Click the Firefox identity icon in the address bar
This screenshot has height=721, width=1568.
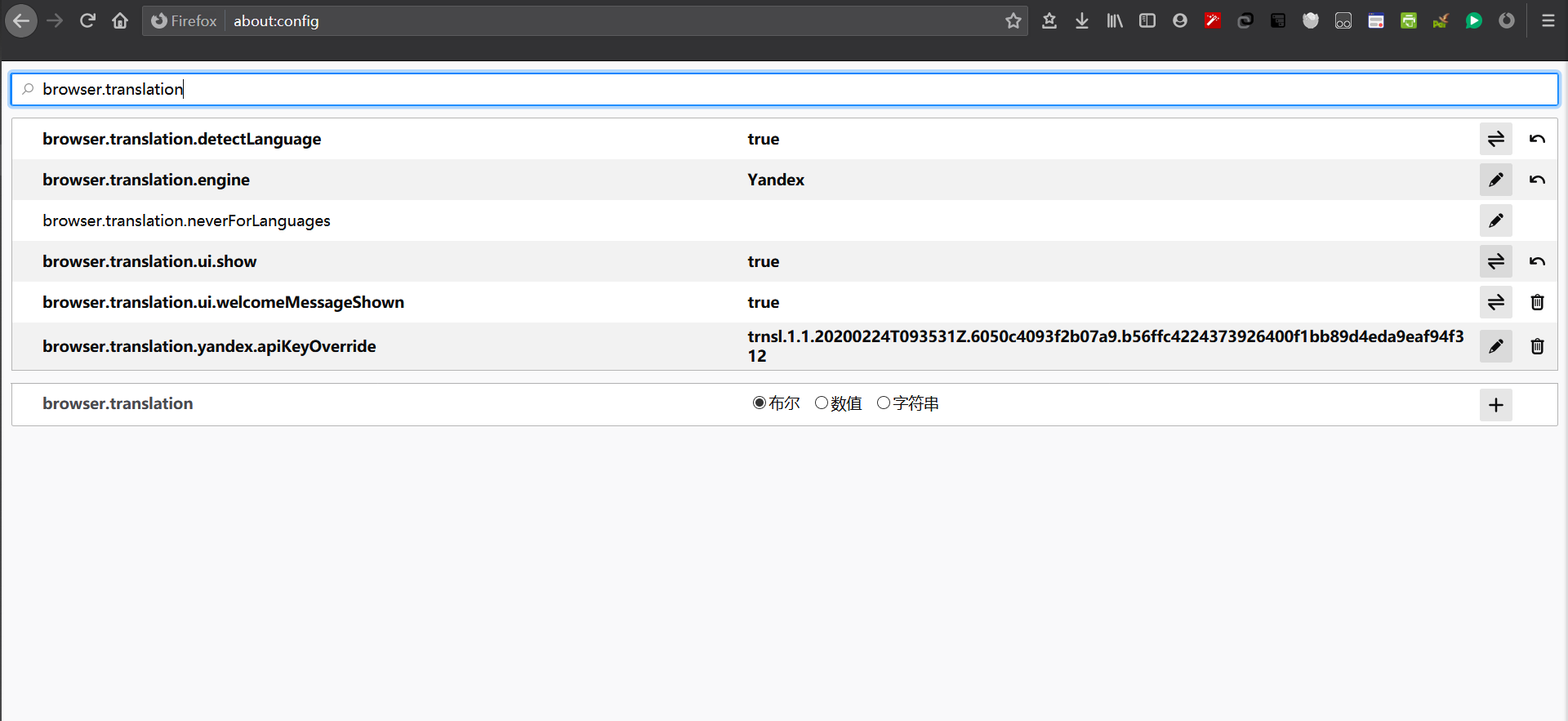pos(184,20)
